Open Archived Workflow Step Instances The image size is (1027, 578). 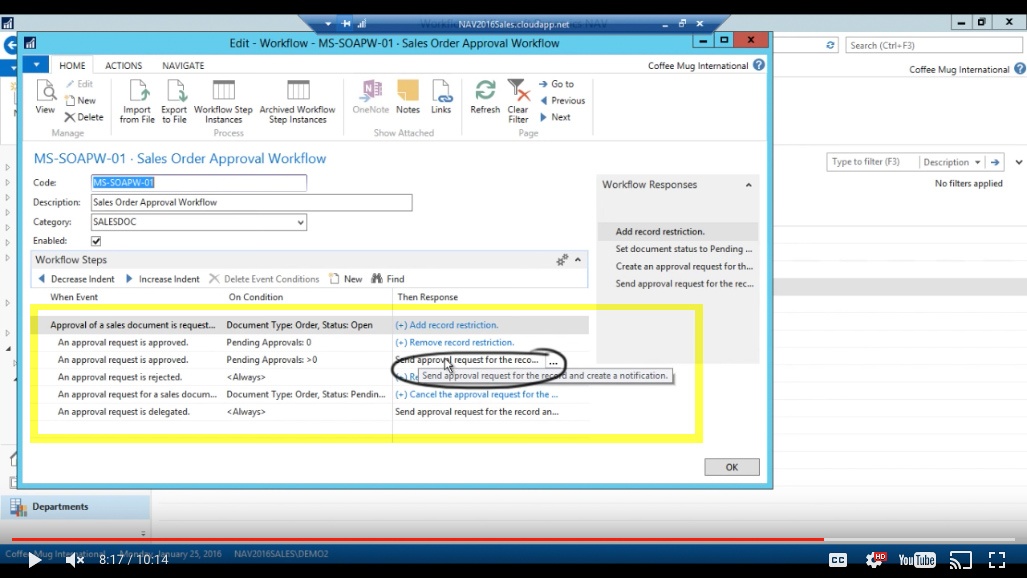297,101
